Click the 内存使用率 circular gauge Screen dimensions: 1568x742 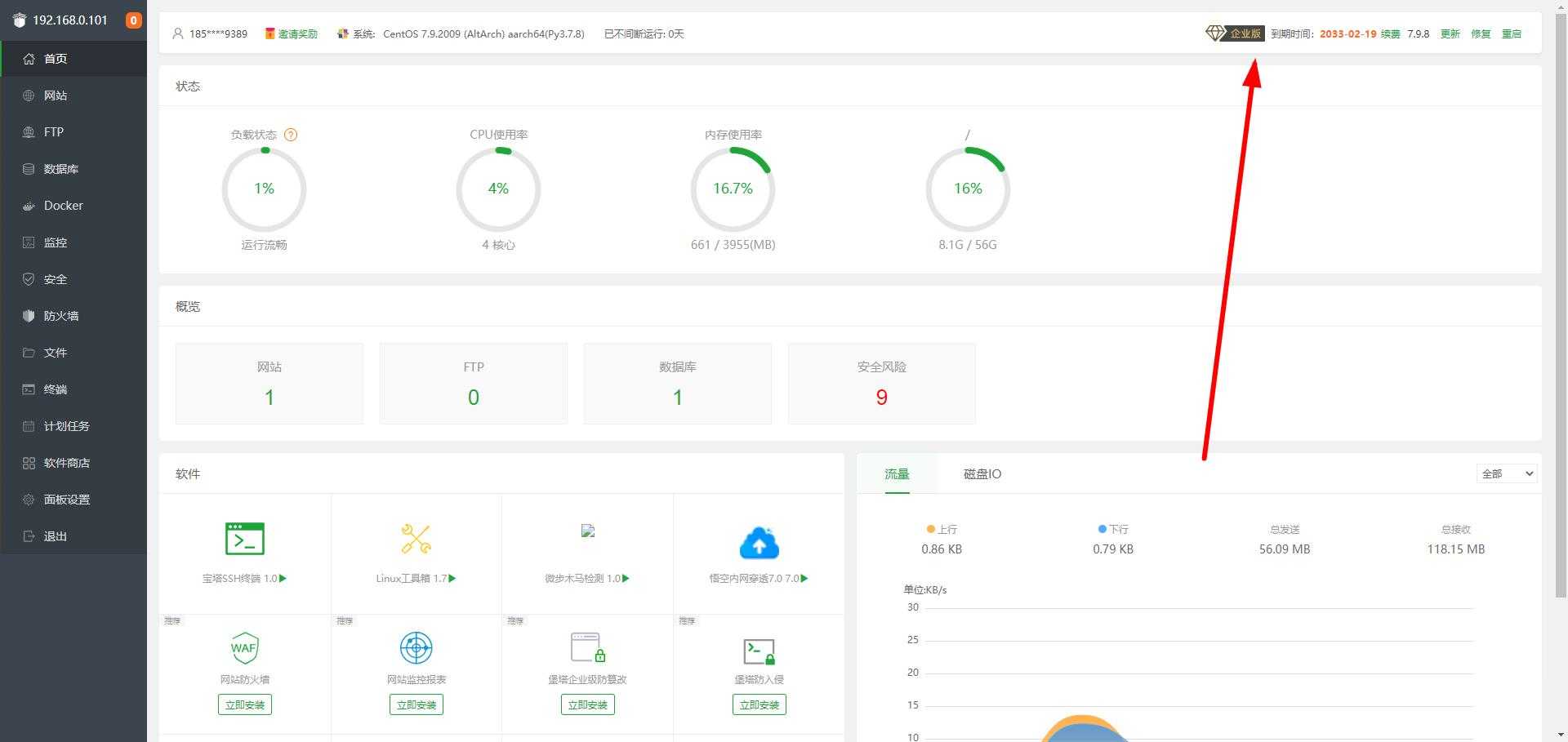click(x=733, y=189)
